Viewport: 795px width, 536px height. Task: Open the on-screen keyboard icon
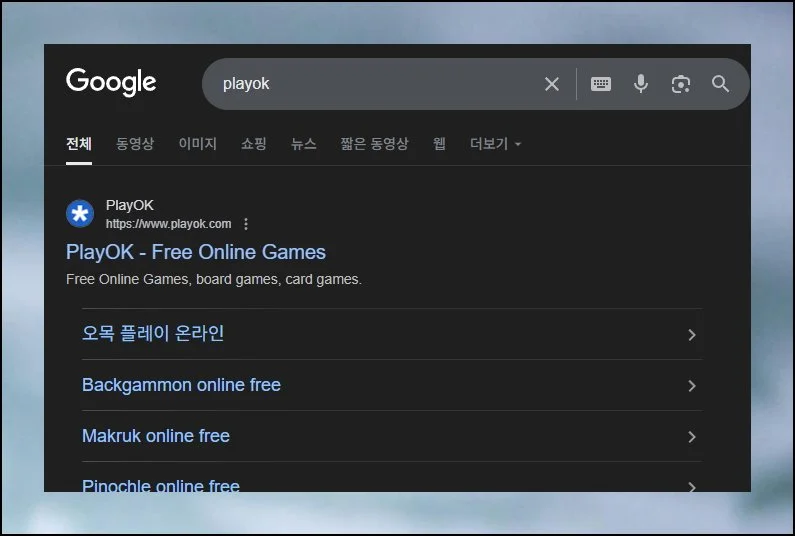coord(601,84)
